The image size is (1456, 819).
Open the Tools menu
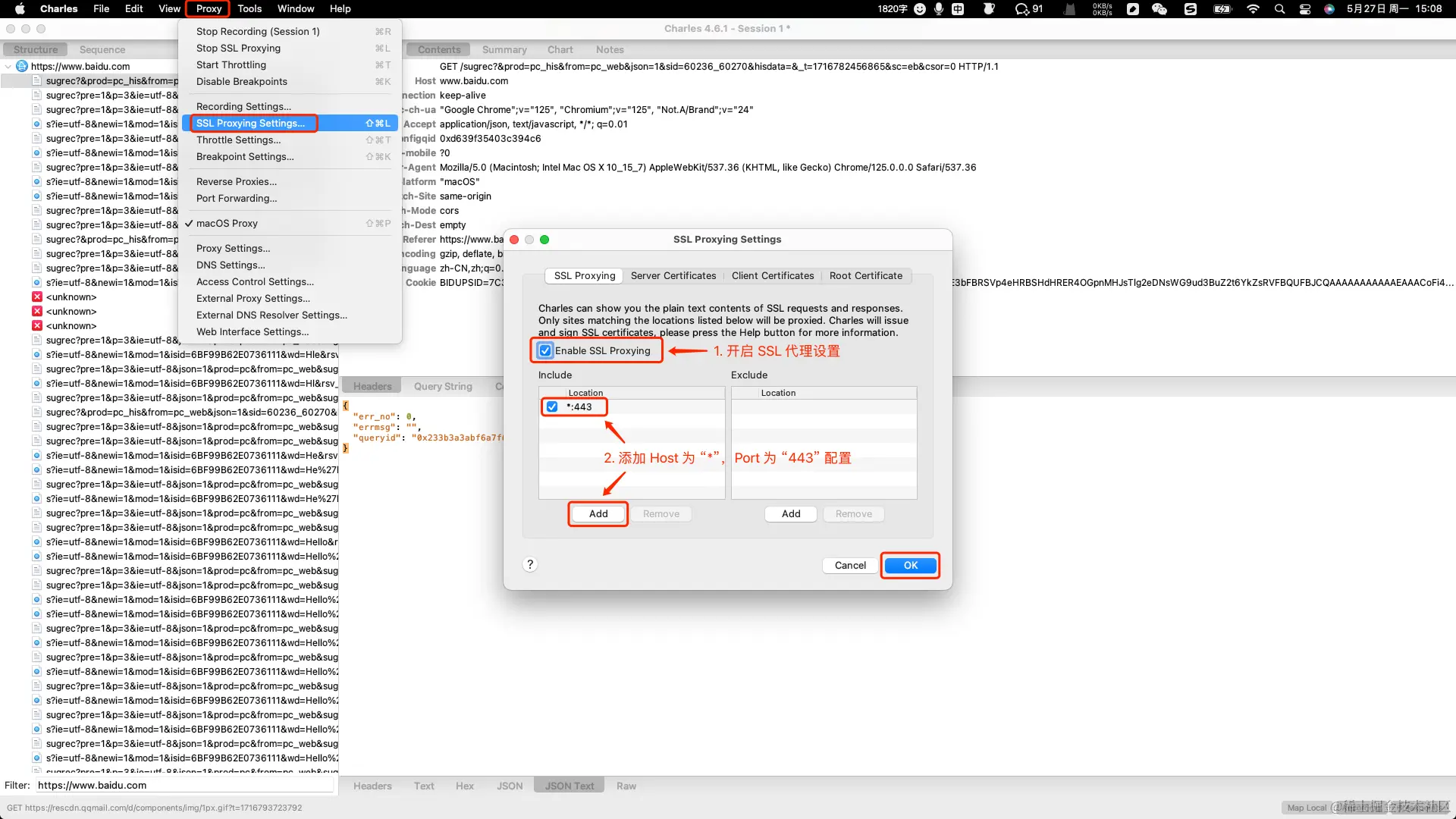coord(249,9)
